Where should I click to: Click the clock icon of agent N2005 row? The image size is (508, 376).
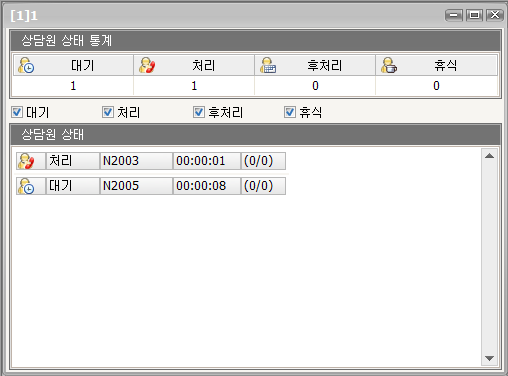coord(26,186)
